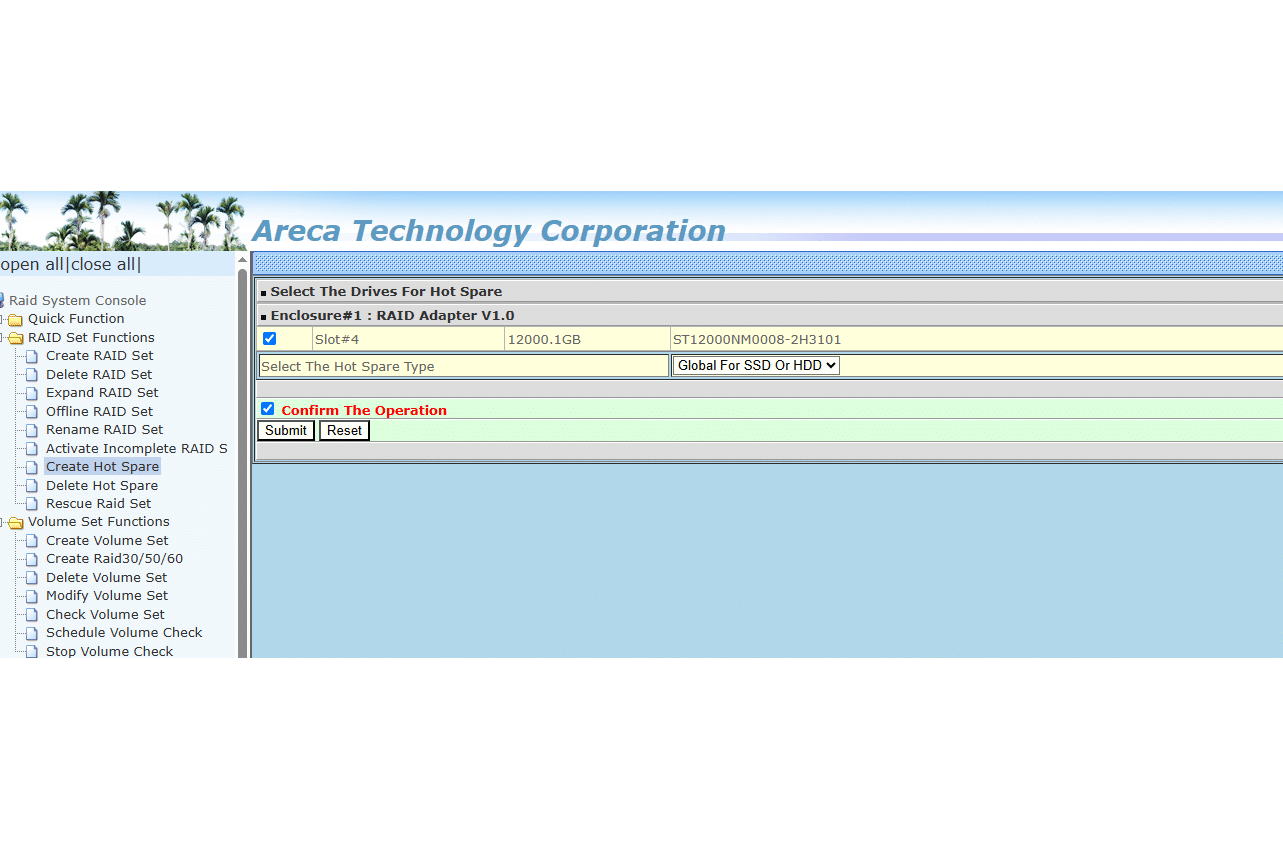Click the folder icon for Volume Set Functions
The image size is (1283, 848).
click(x=15, y=523)
